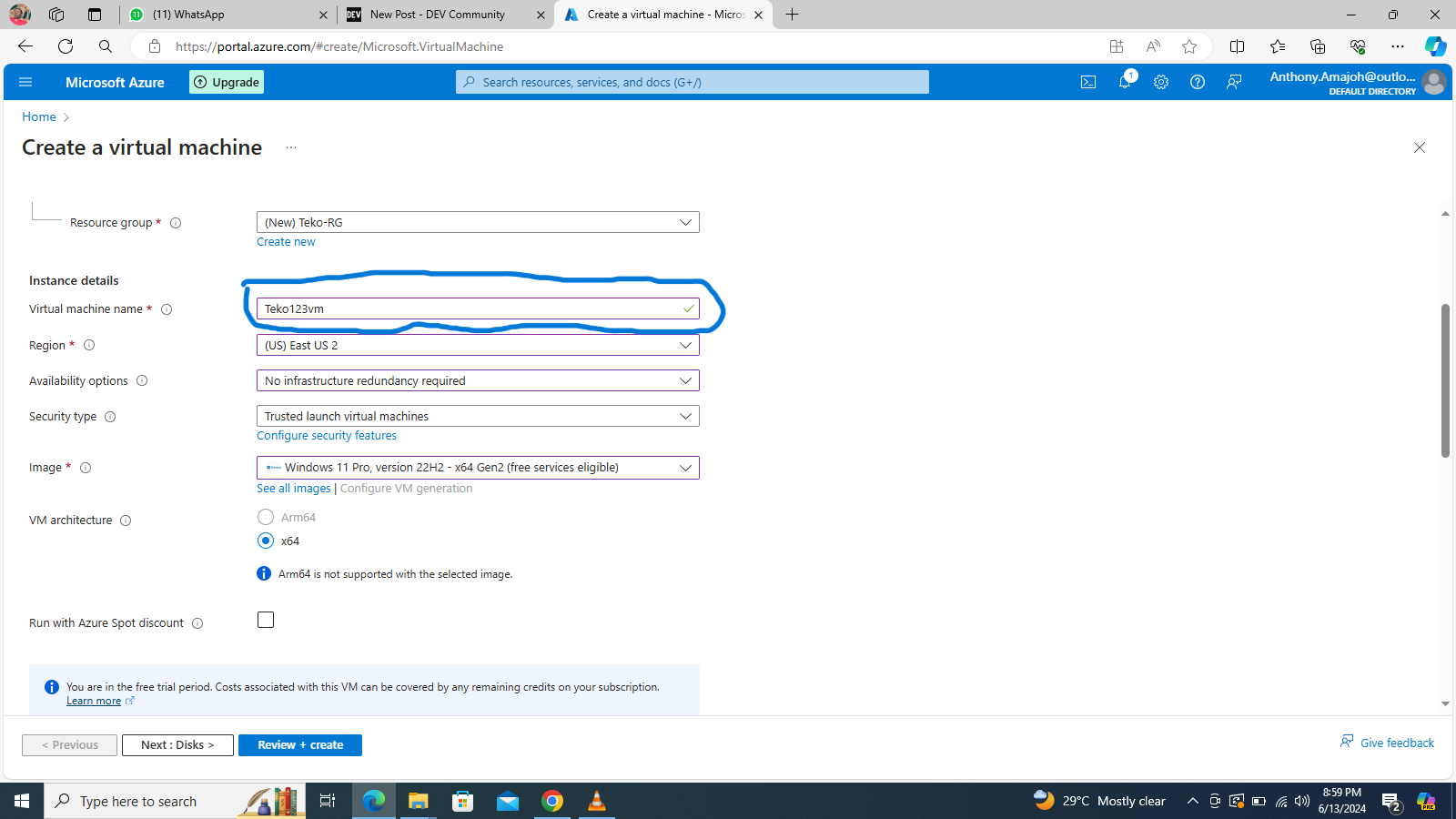The height and width of the screenshot is (819, 1456).
Task: Click the Virtual machine name field
Action: point(478,308)
